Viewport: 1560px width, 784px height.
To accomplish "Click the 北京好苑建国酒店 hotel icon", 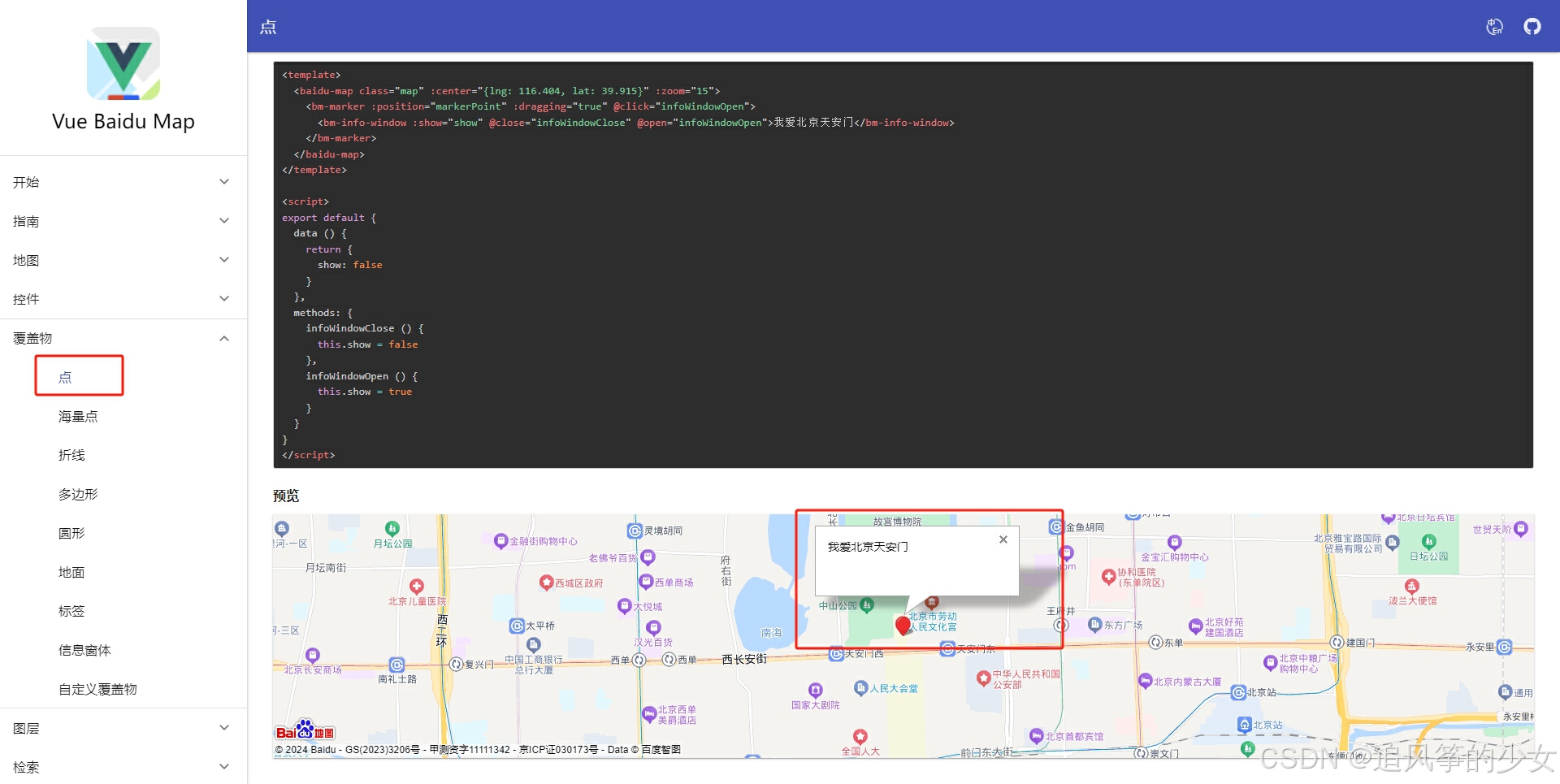I will coord(1195,626).
